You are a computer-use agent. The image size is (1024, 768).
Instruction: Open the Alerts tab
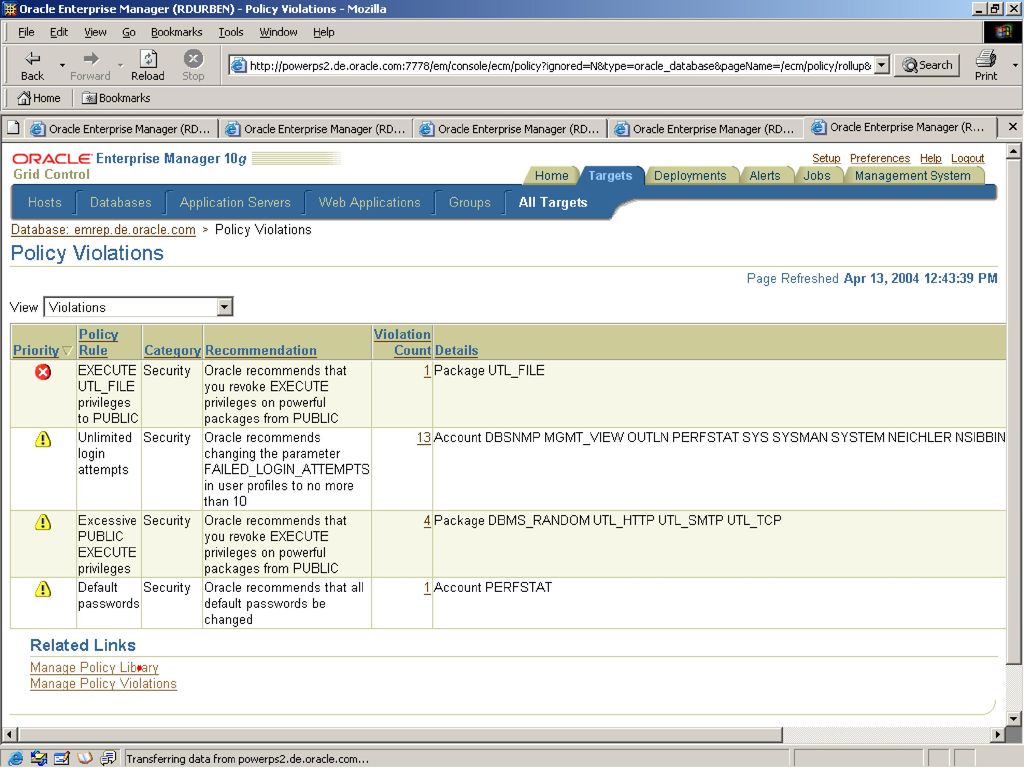[765, 176]
